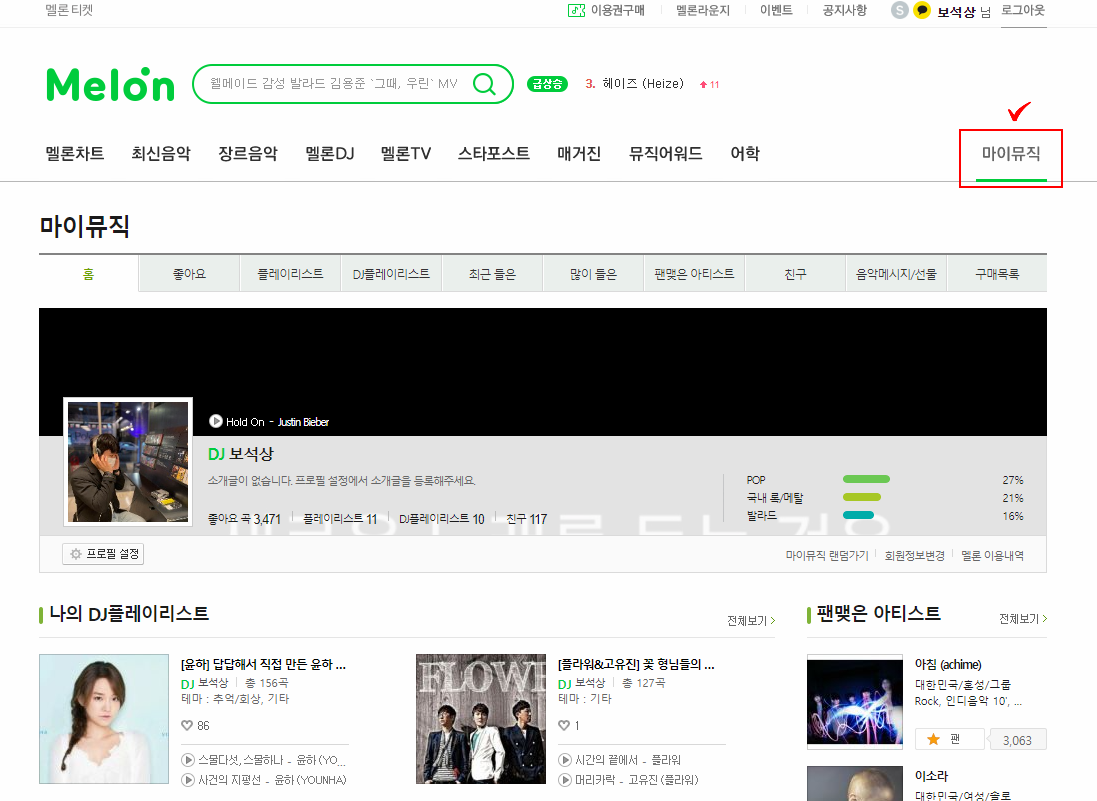Select the 음악메시지/선물 tab
The width and height of the screenshot is (1097, 801).
pos(896,274)
